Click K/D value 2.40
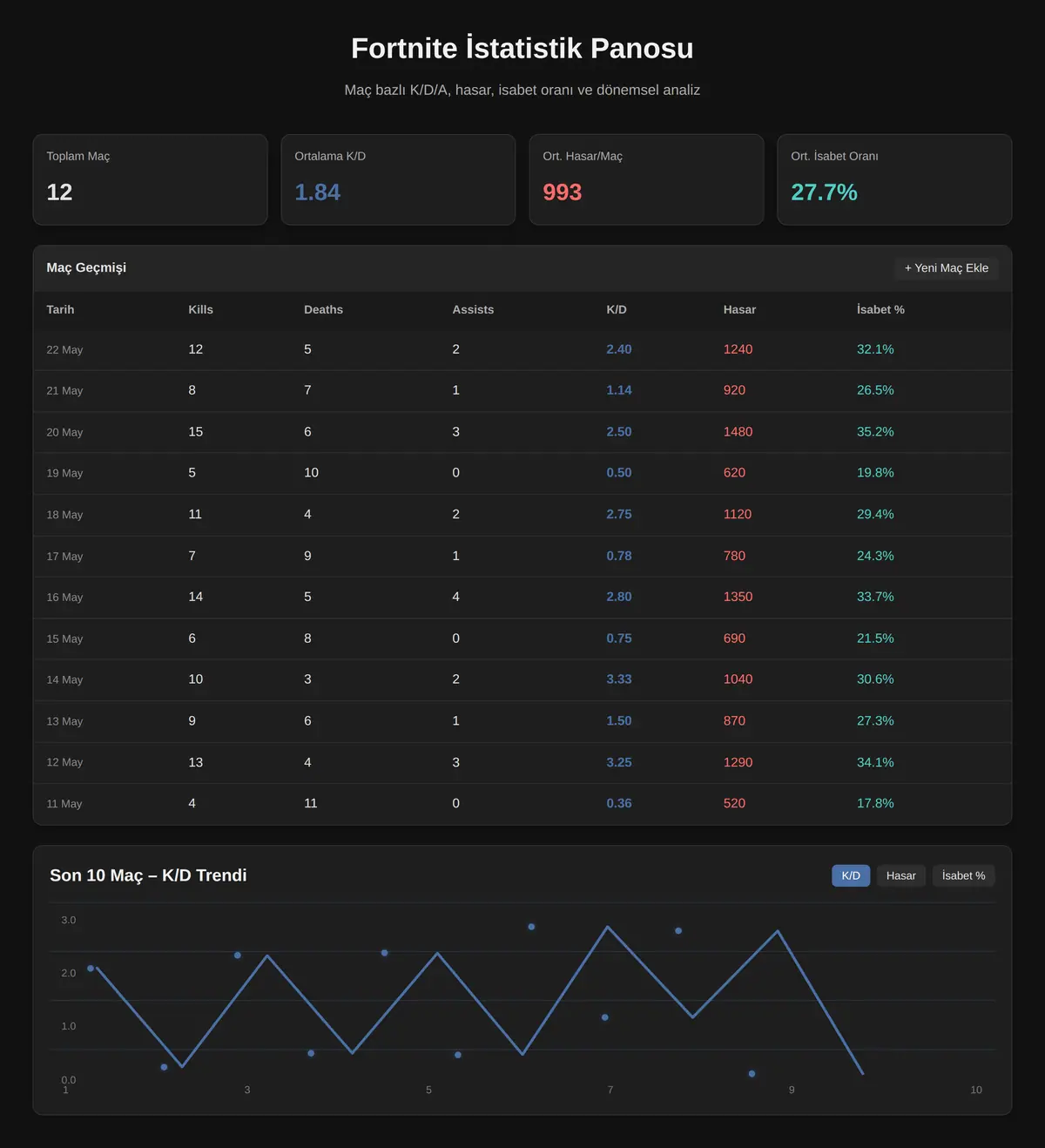The width and height of the screenshot is (1045, 1148). 619,349
